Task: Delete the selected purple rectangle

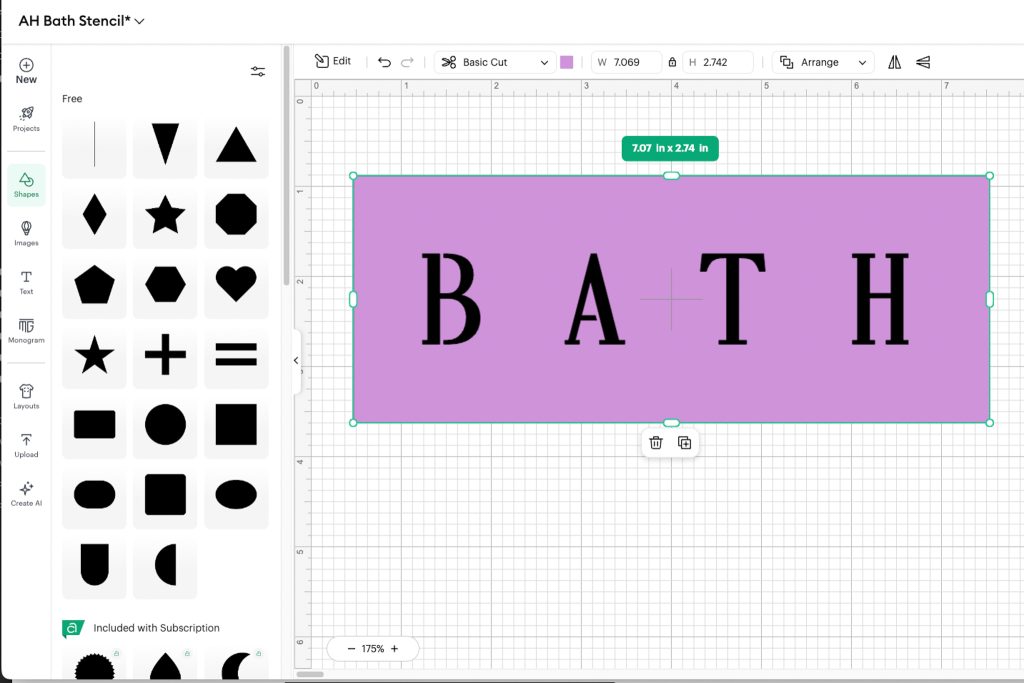Action: coord(655,442)
